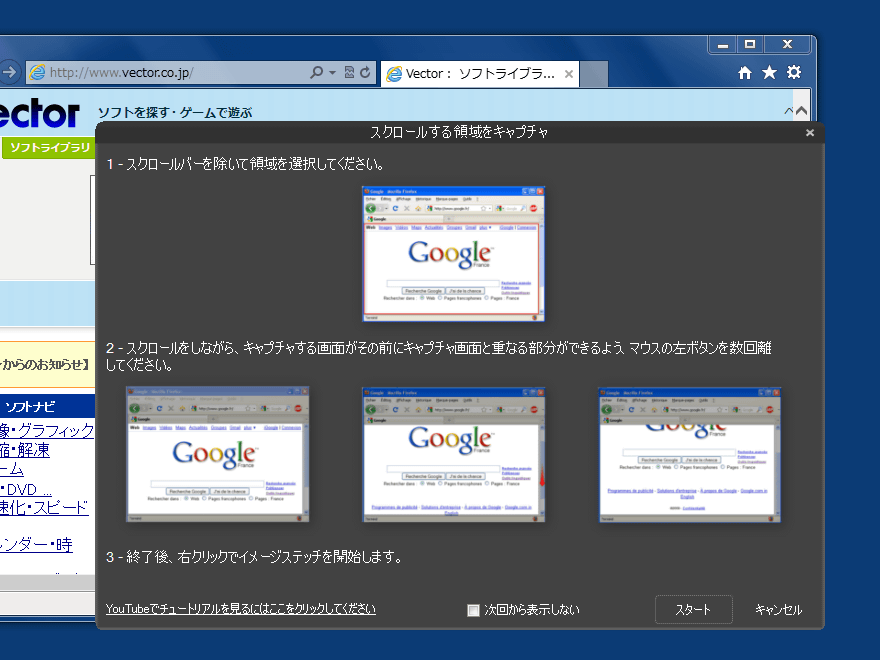Click the step 1 Google selection thumbnail

pos(453,254)
